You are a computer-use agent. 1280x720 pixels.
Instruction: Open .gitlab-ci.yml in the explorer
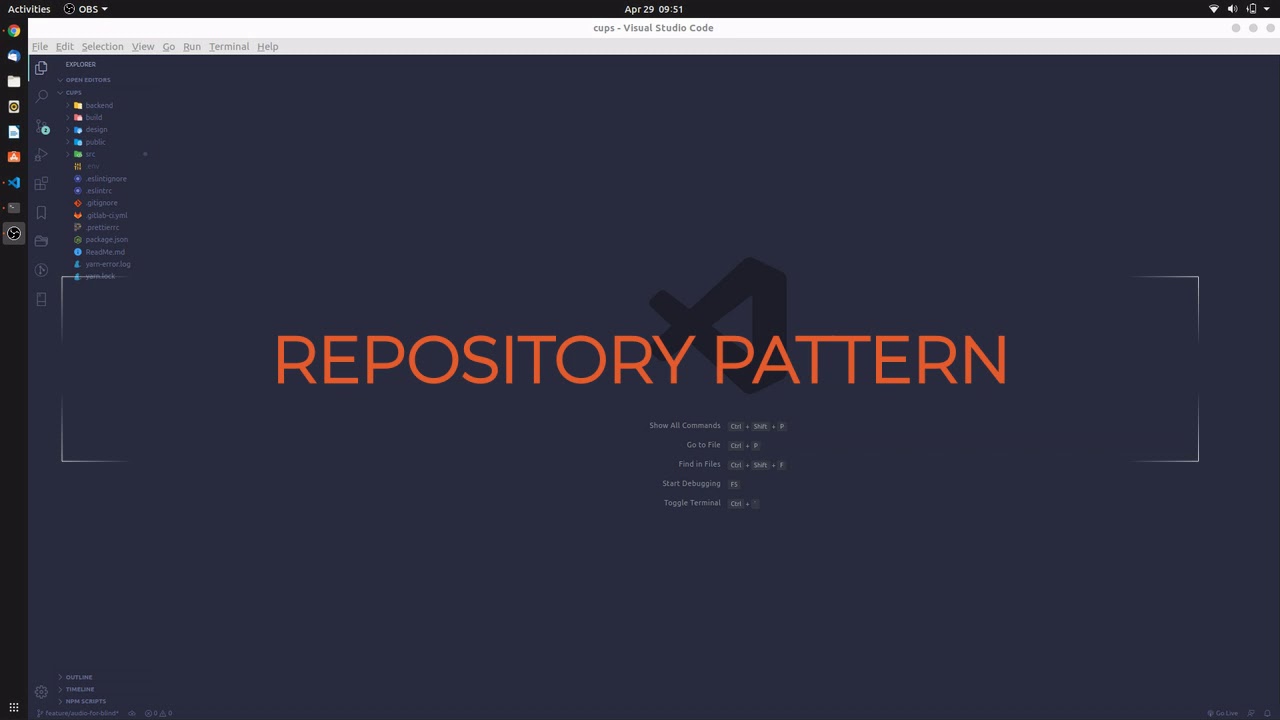pos(106,215)
